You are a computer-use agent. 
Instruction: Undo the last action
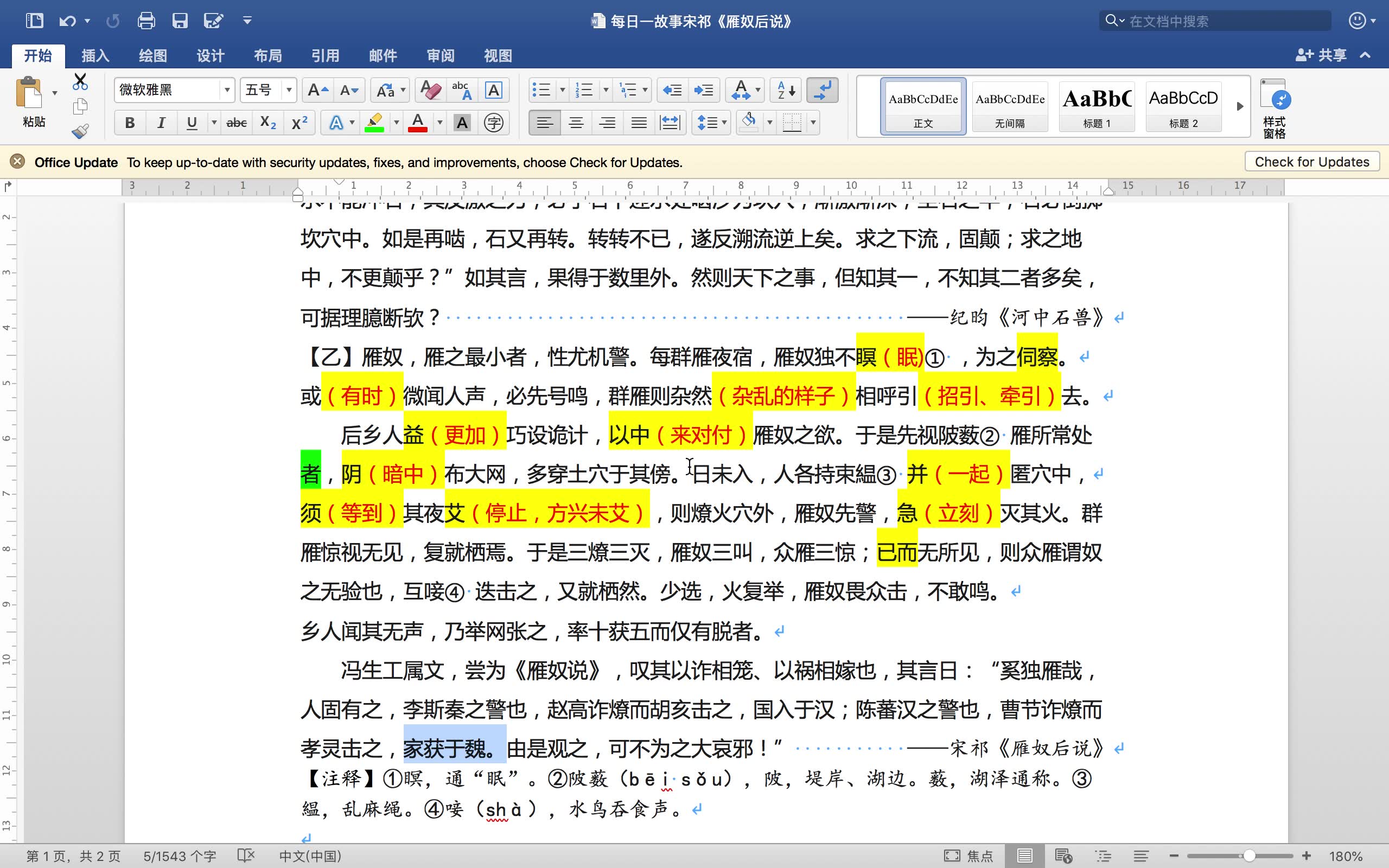pos(68,21)
